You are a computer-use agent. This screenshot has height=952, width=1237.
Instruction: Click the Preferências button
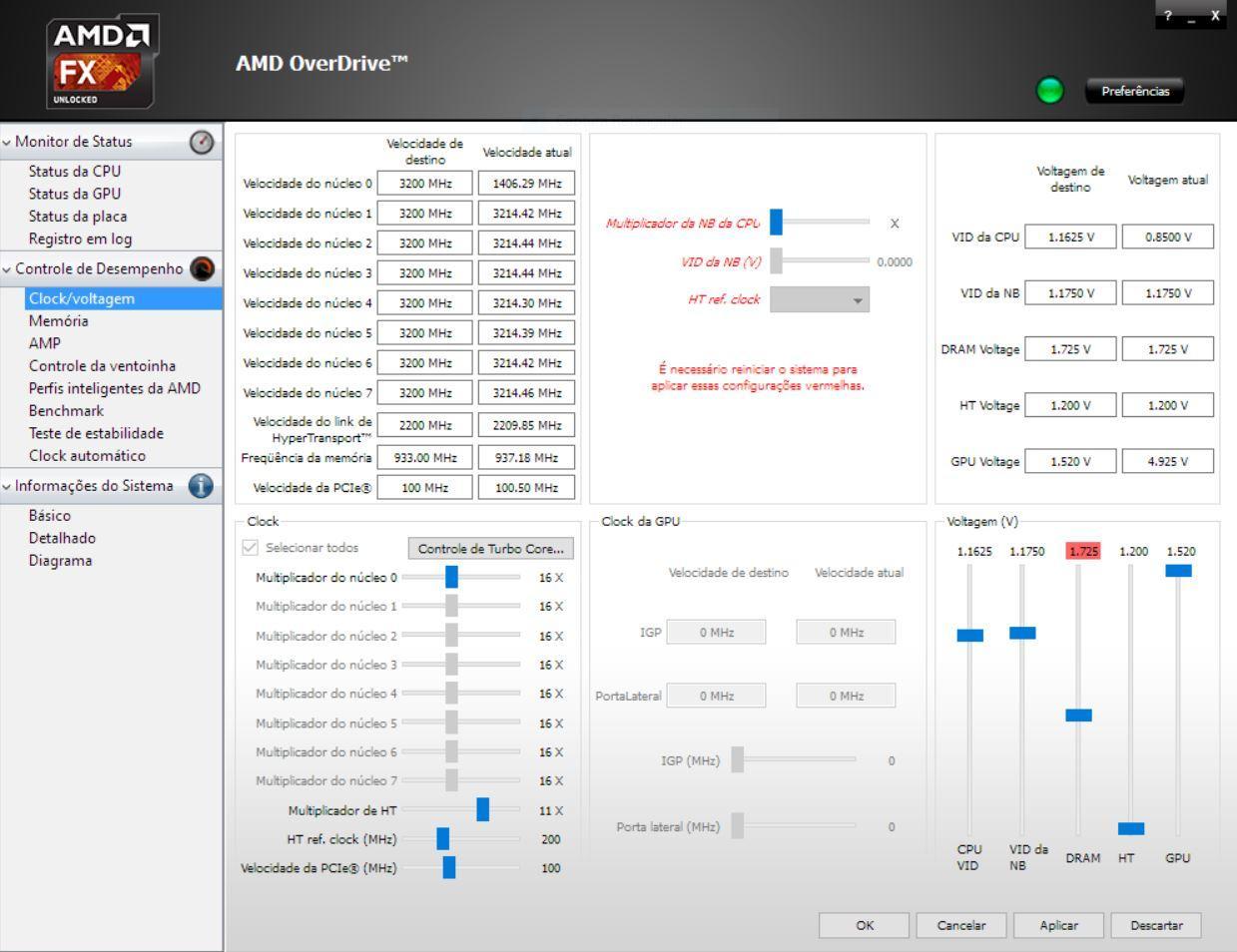1135,91
